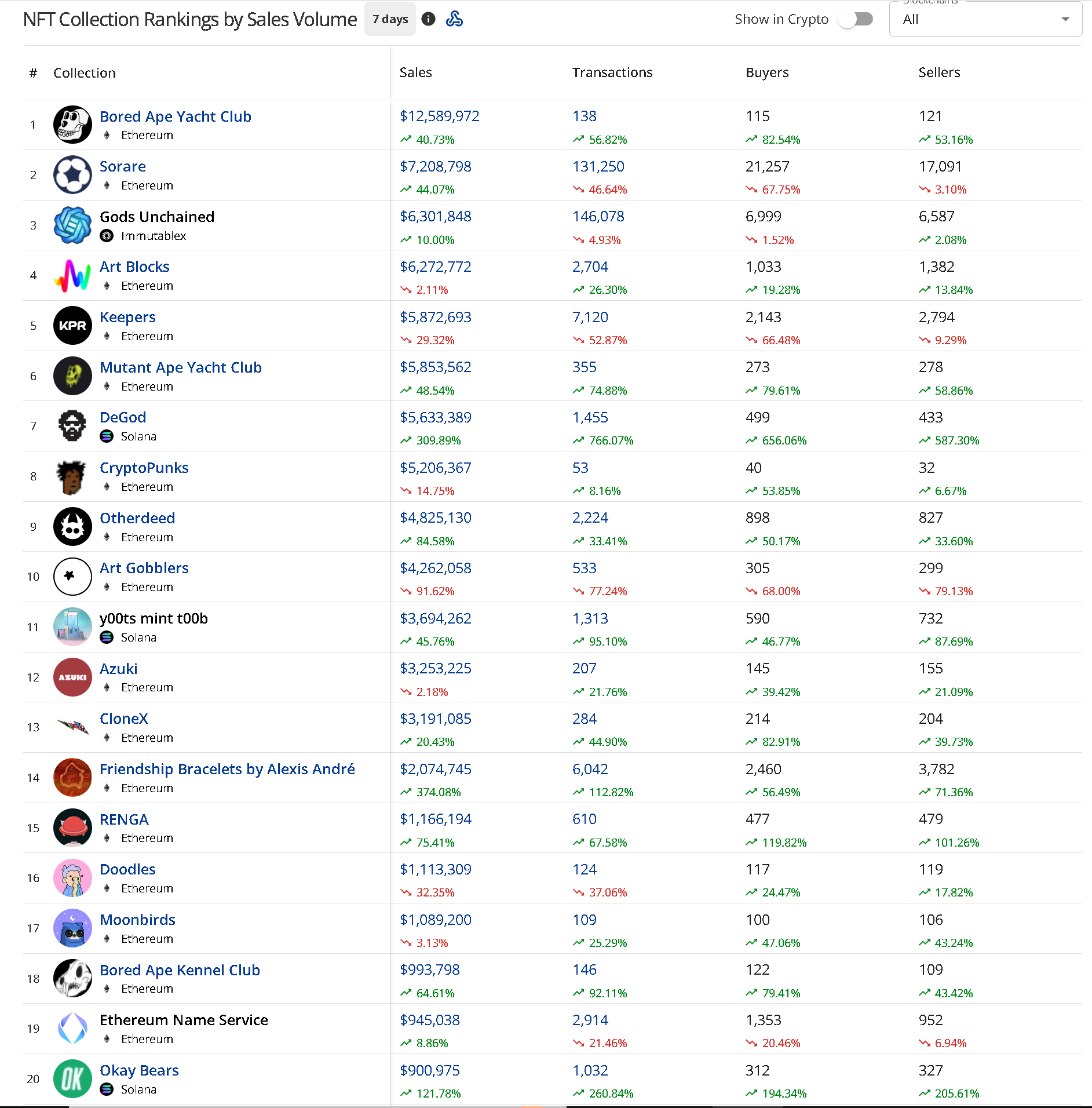Click the $3,694,262 sales value
The image size is (1092, 1108).
[x=436, y=618]
